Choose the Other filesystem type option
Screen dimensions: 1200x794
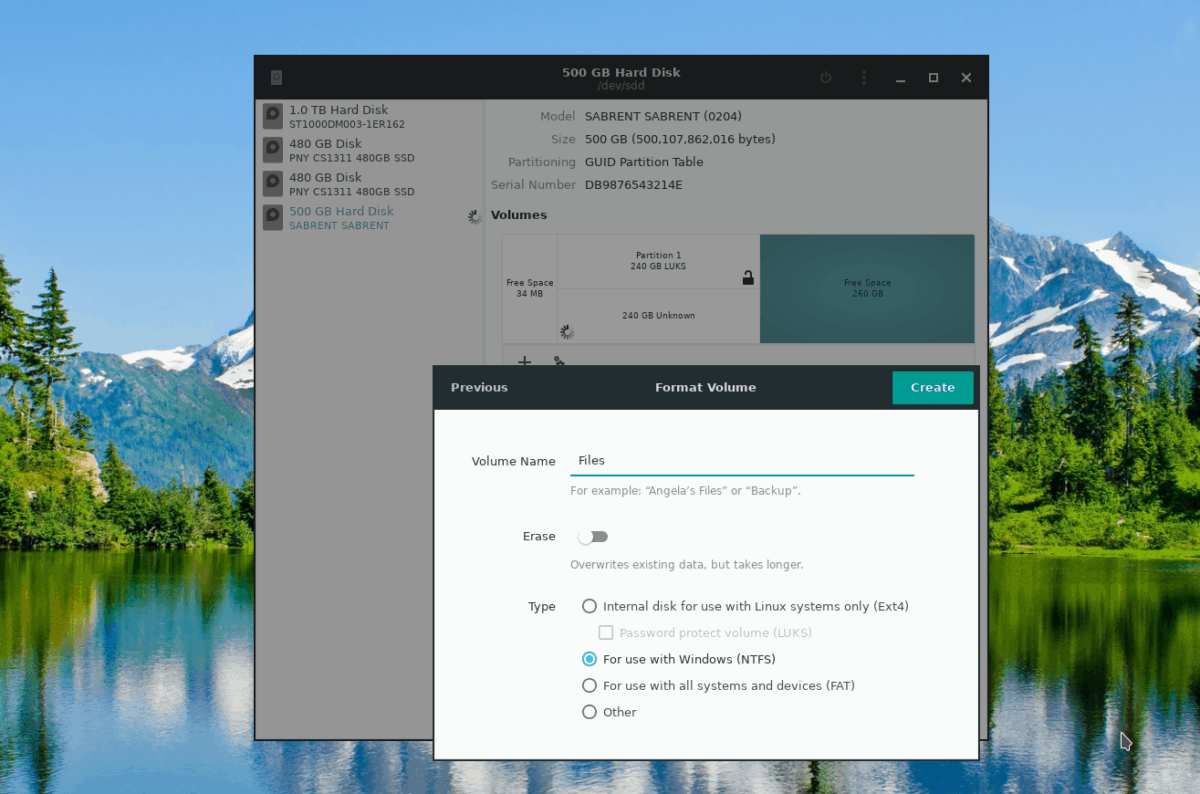click(589, 711)
